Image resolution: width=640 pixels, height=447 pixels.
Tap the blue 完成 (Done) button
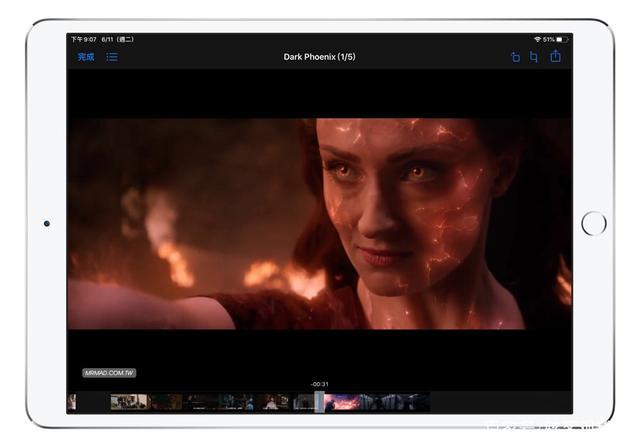pyautogui.click(x=86, y=57)
